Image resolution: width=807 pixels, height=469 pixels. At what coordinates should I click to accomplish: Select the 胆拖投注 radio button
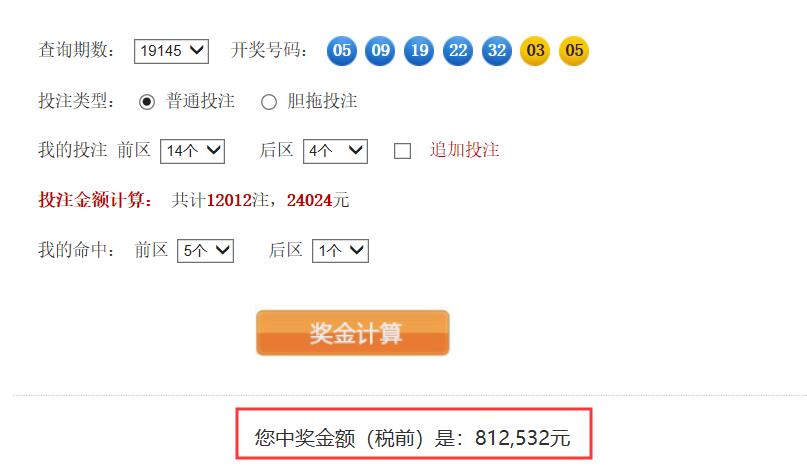(x=269, y=102)
